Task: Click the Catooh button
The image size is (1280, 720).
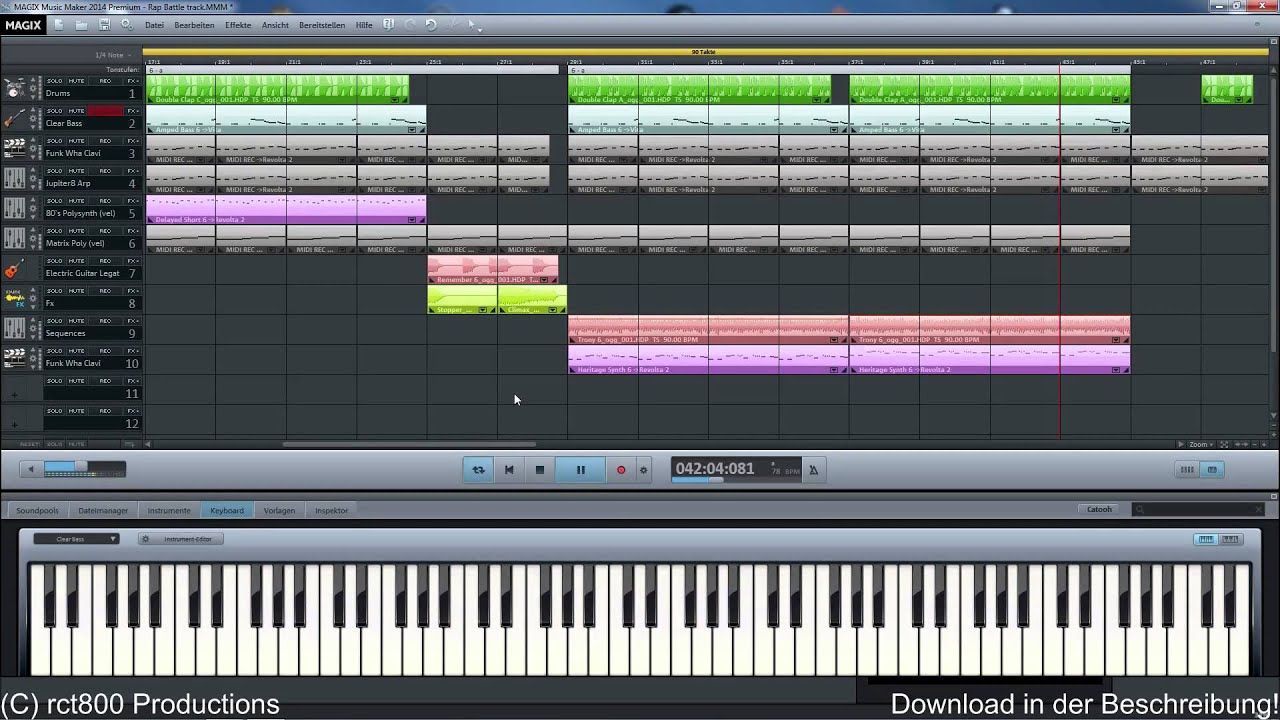Action: coord(1099,509)
